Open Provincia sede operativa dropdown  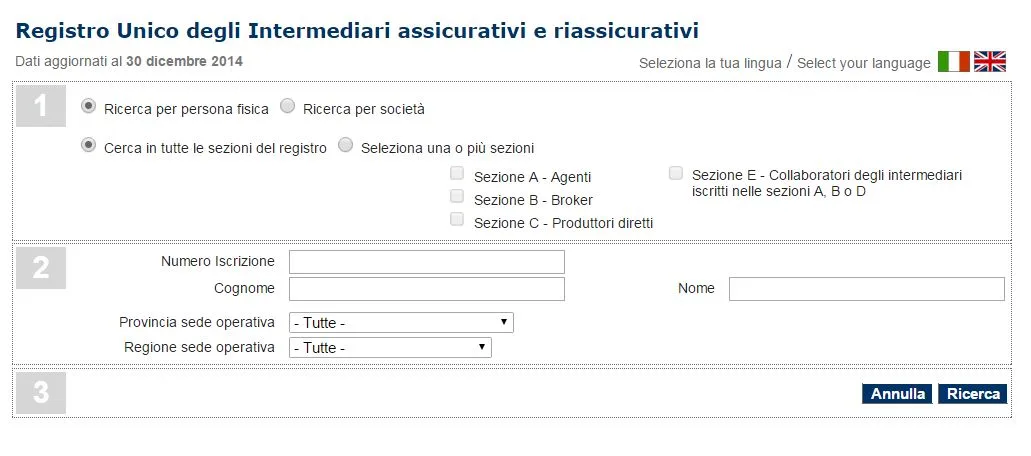401,323
